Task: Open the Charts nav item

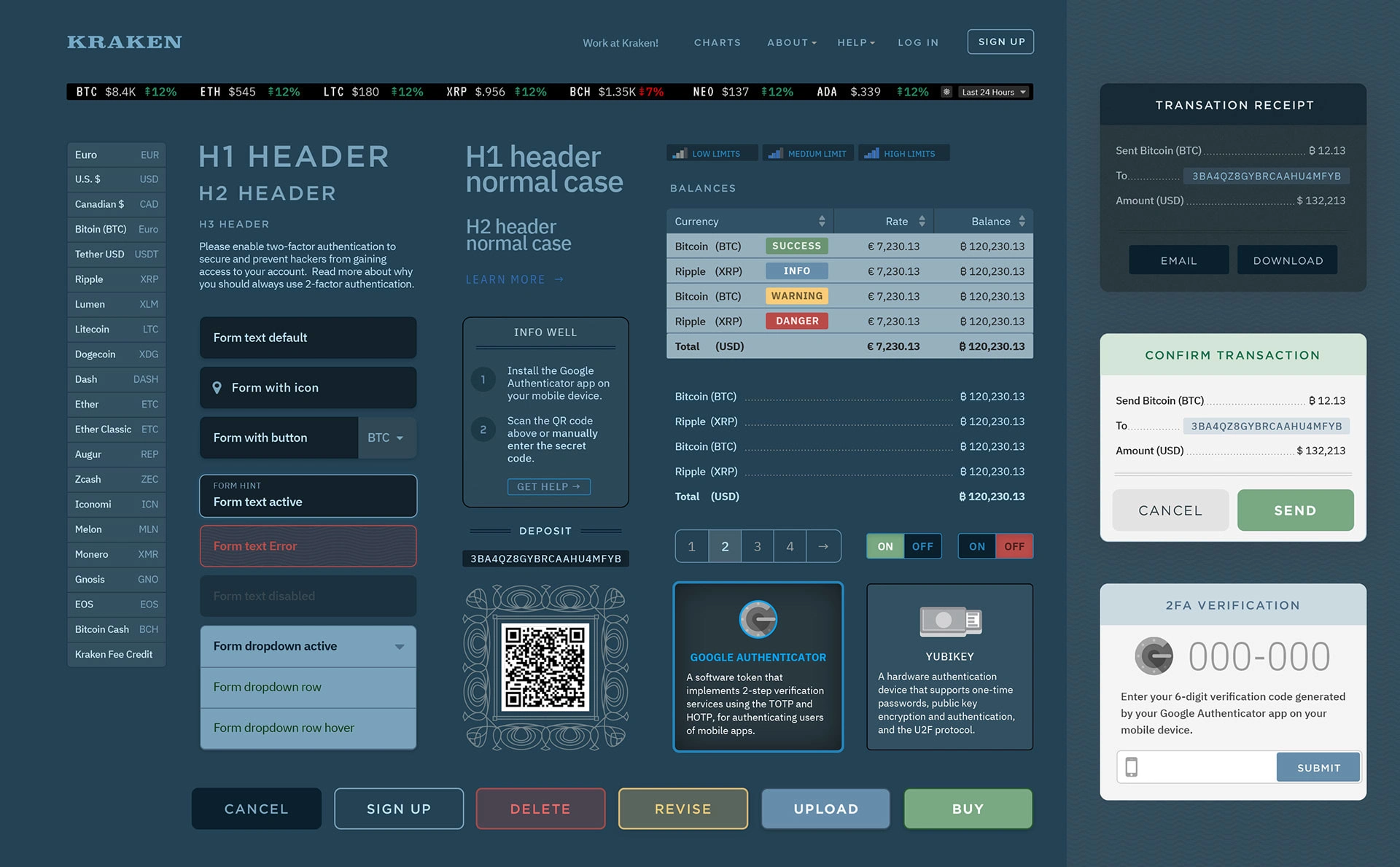Action: point(717,42)
